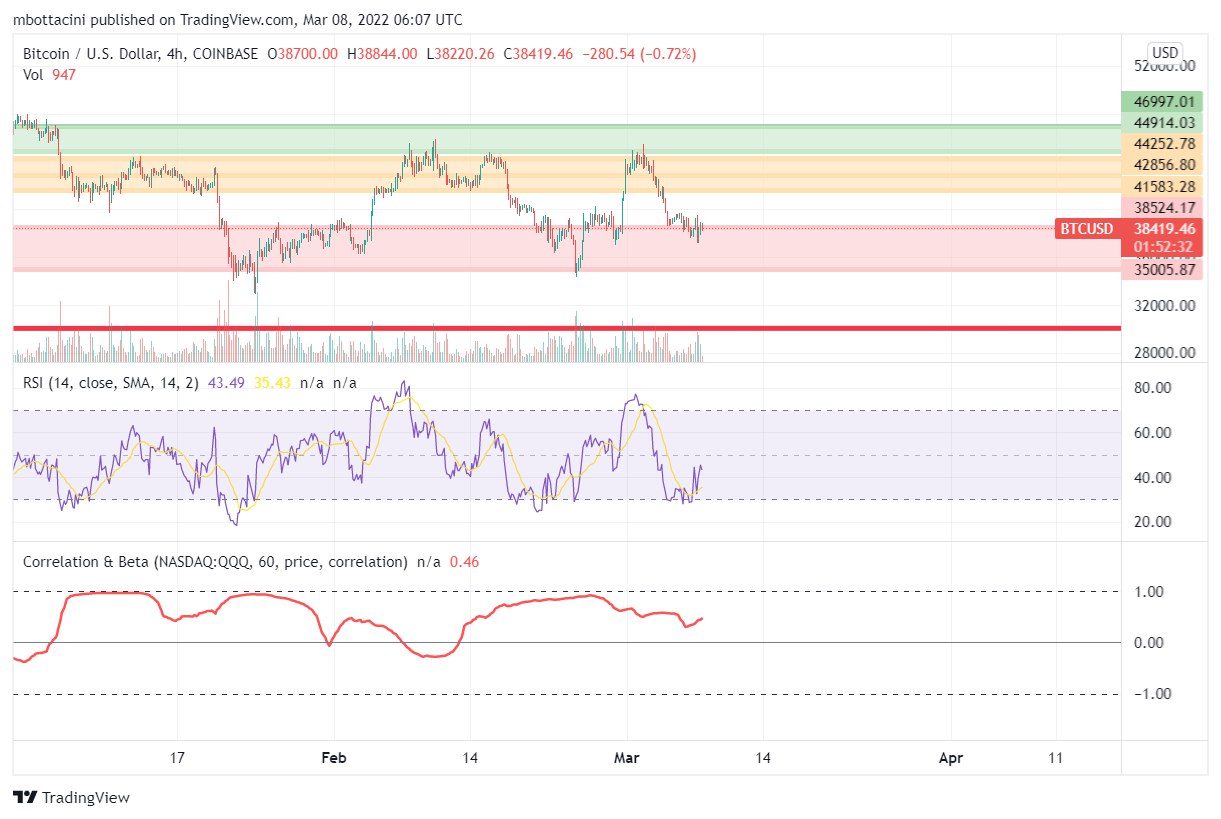Click the 44252.78 orange price label

[1159, 144]
